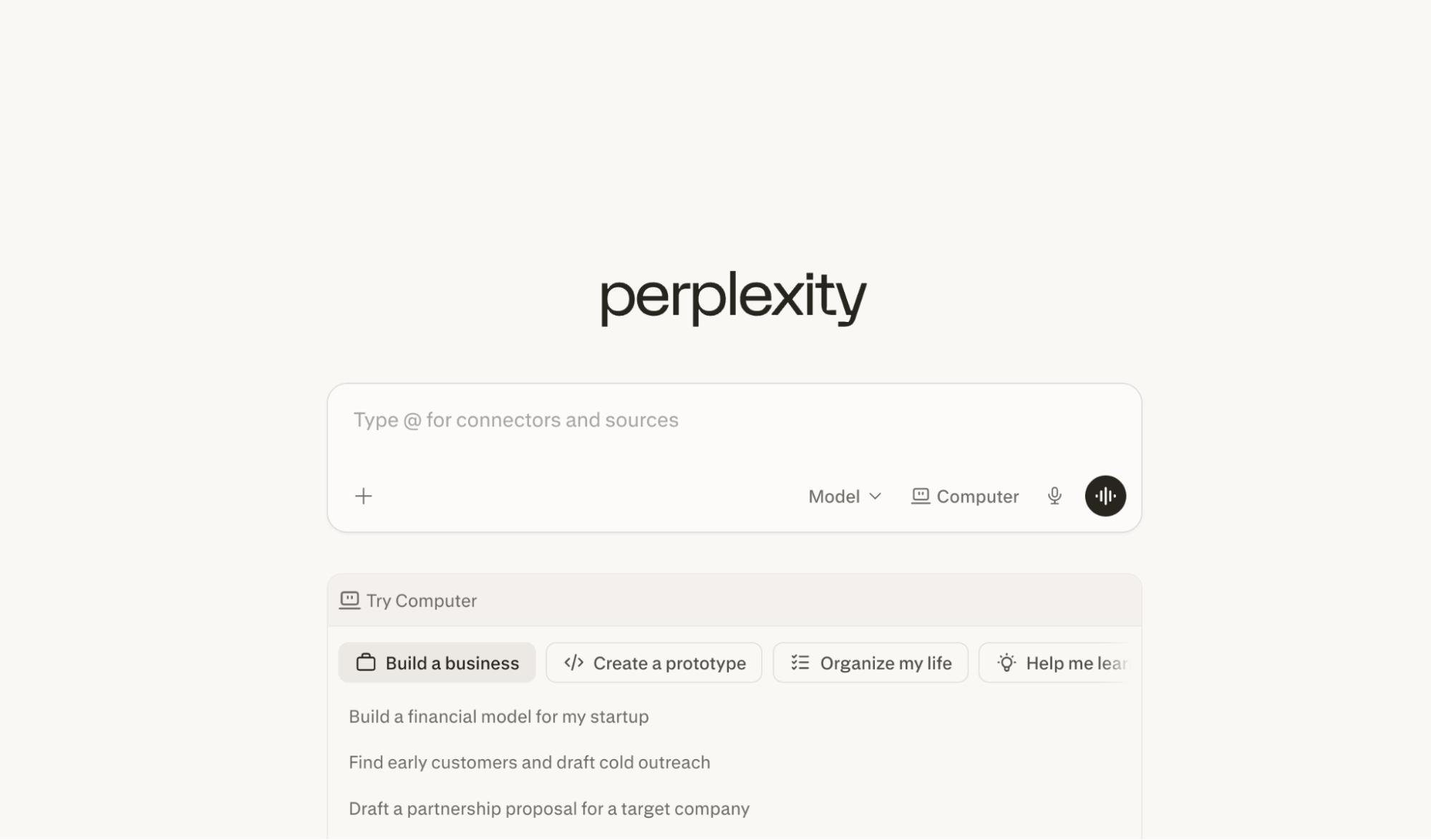Click the lightbulb icon on Help me learn
Viewport: 1431px width, 840px height.
pyautogui.click(x=1005, y=663)
